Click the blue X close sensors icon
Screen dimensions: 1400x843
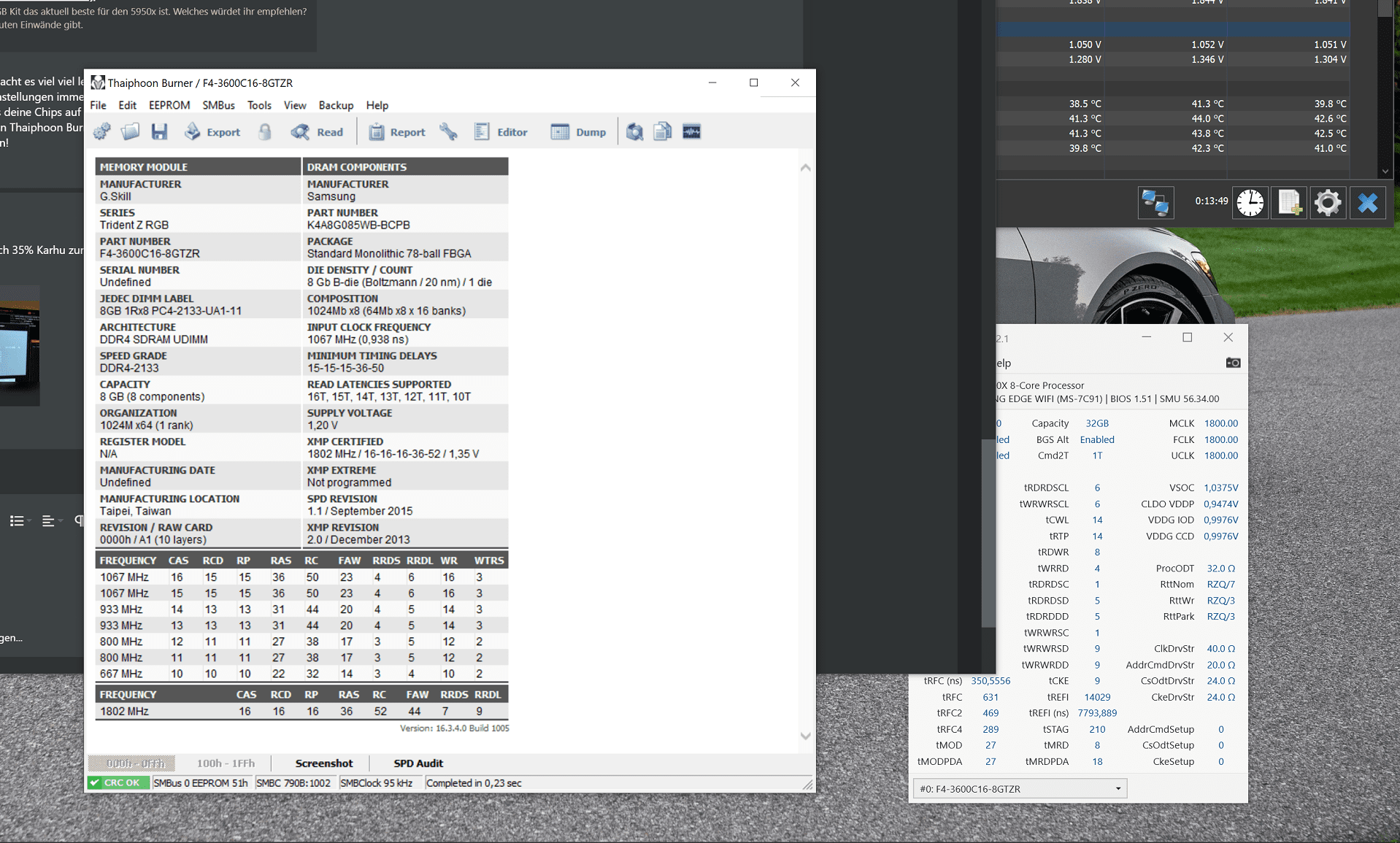(x=1367, y=203)
